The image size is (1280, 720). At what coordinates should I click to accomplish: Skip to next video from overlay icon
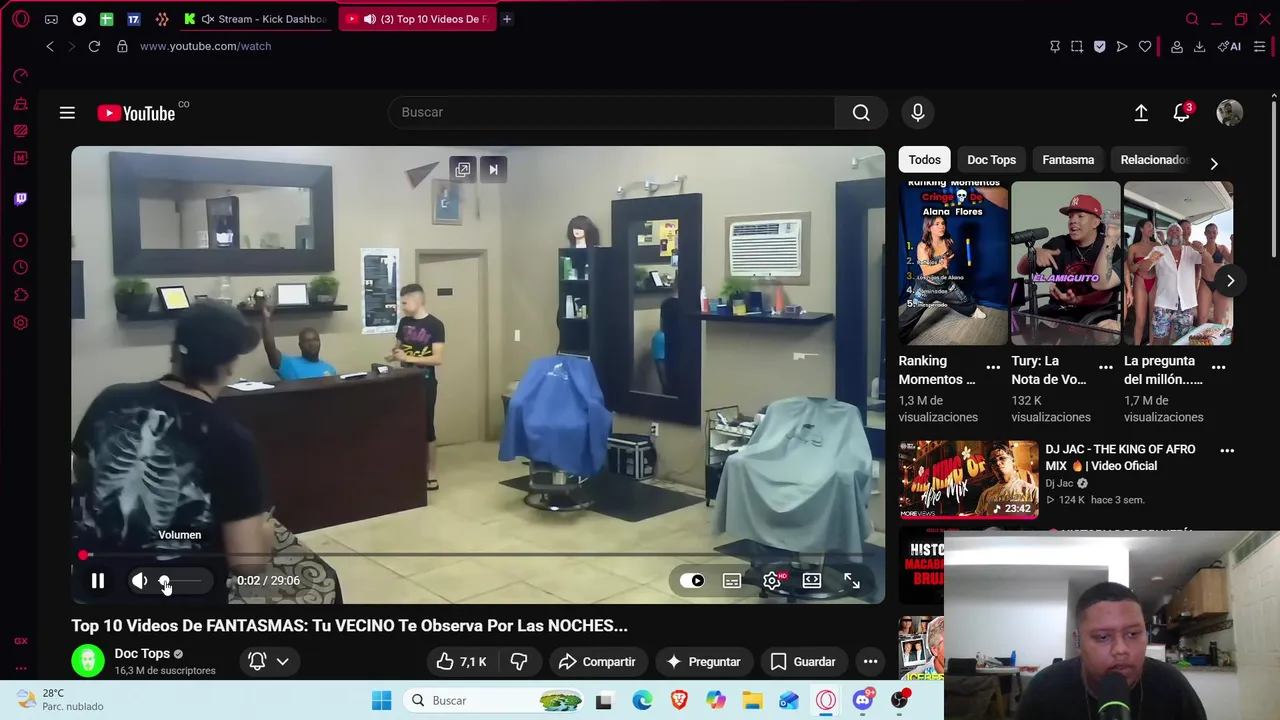tap(493, 170)
